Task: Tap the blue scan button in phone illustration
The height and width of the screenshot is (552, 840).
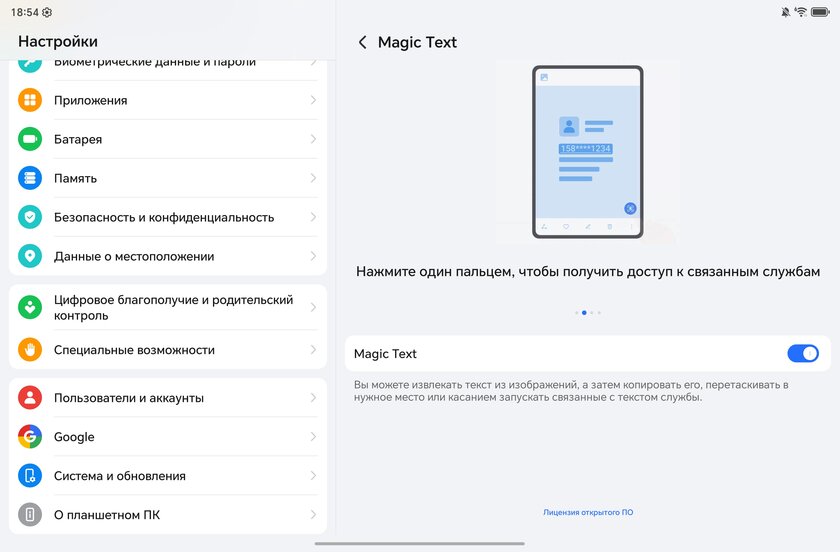Action: click(x=630, y=208)
